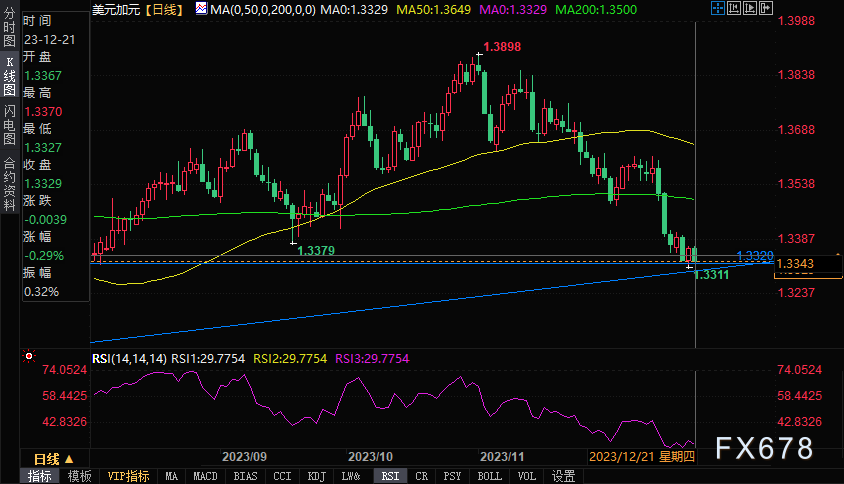Switch the indicator to MACD
The height and width of the screenshot is (484, 844).
tap(205, 476)
